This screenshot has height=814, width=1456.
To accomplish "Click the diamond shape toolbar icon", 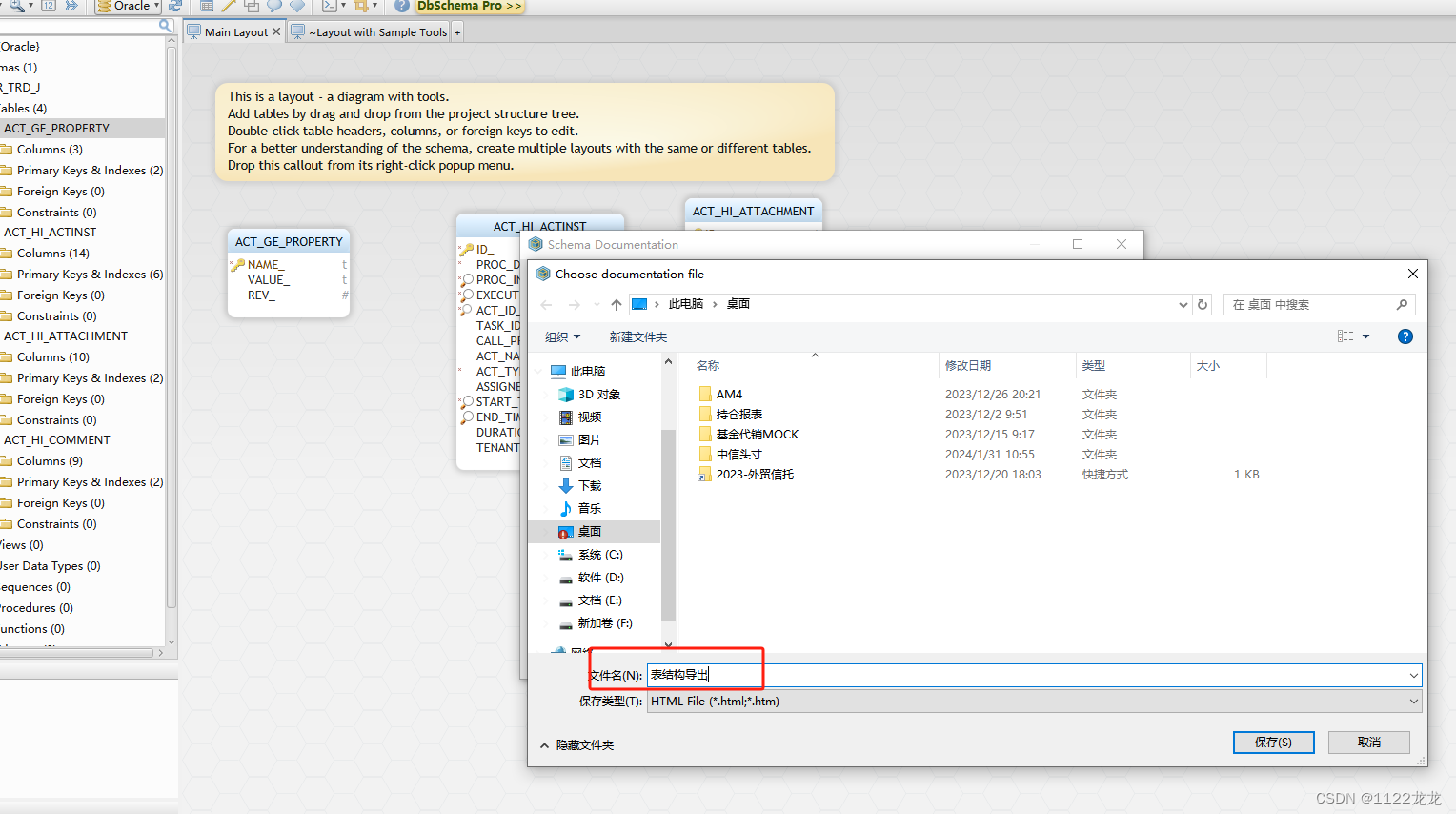I will [x=297, y=6].
